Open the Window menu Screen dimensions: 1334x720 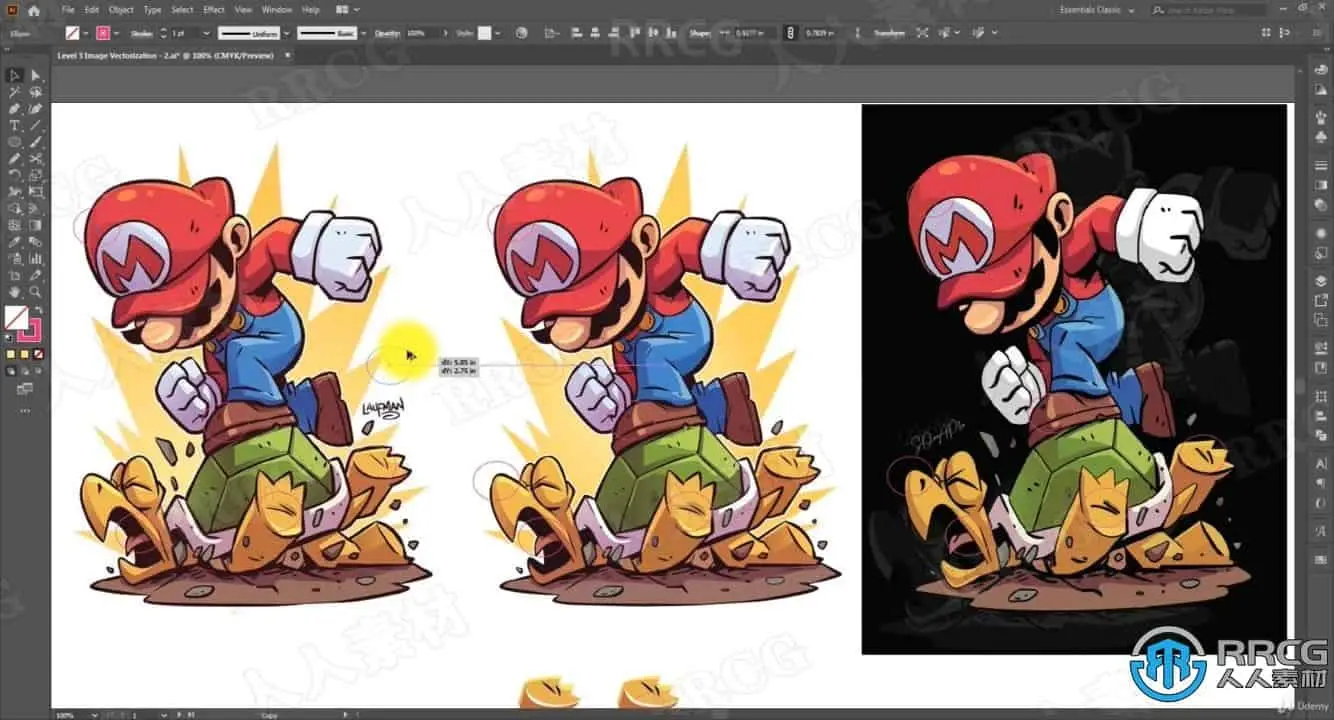(x=278, y=10)
